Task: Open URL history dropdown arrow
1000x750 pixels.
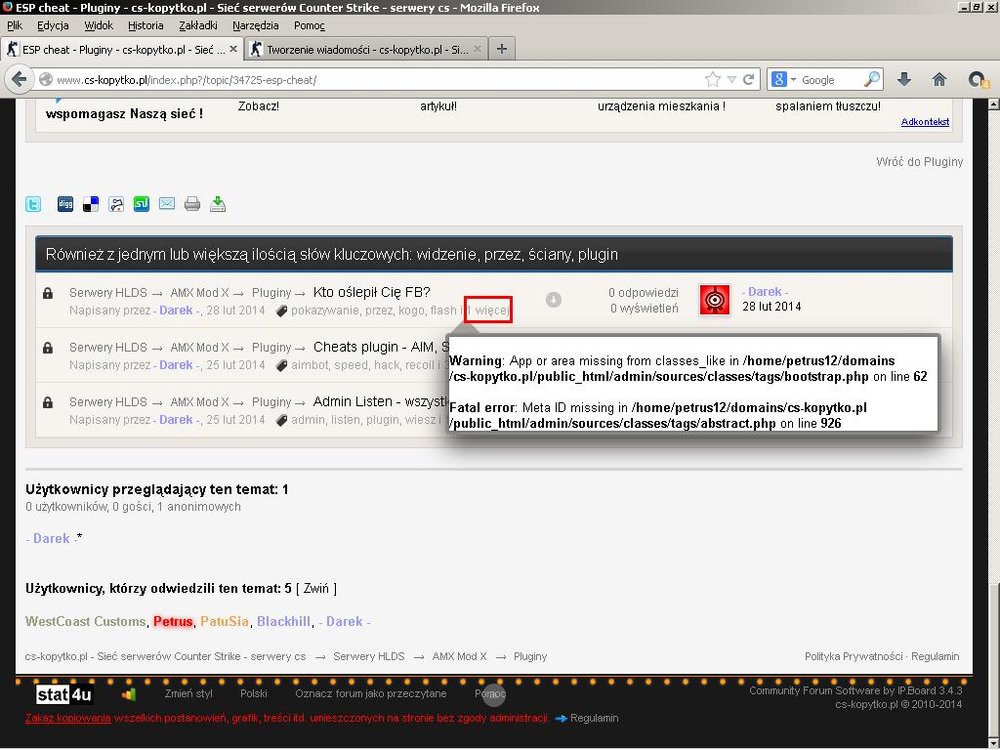Action: 732,79
